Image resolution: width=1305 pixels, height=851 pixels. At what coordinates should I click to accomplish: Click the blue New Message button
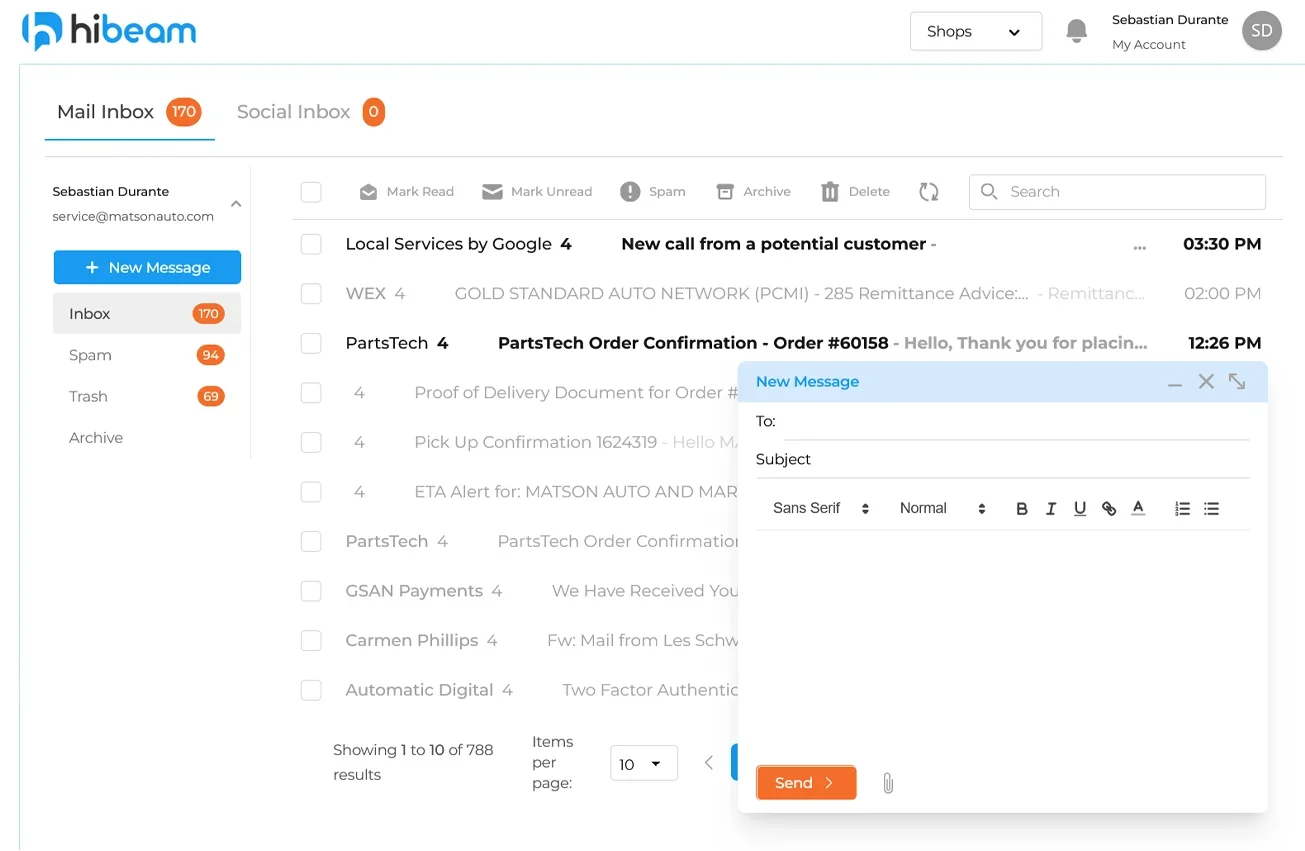[x=147, y=268]
